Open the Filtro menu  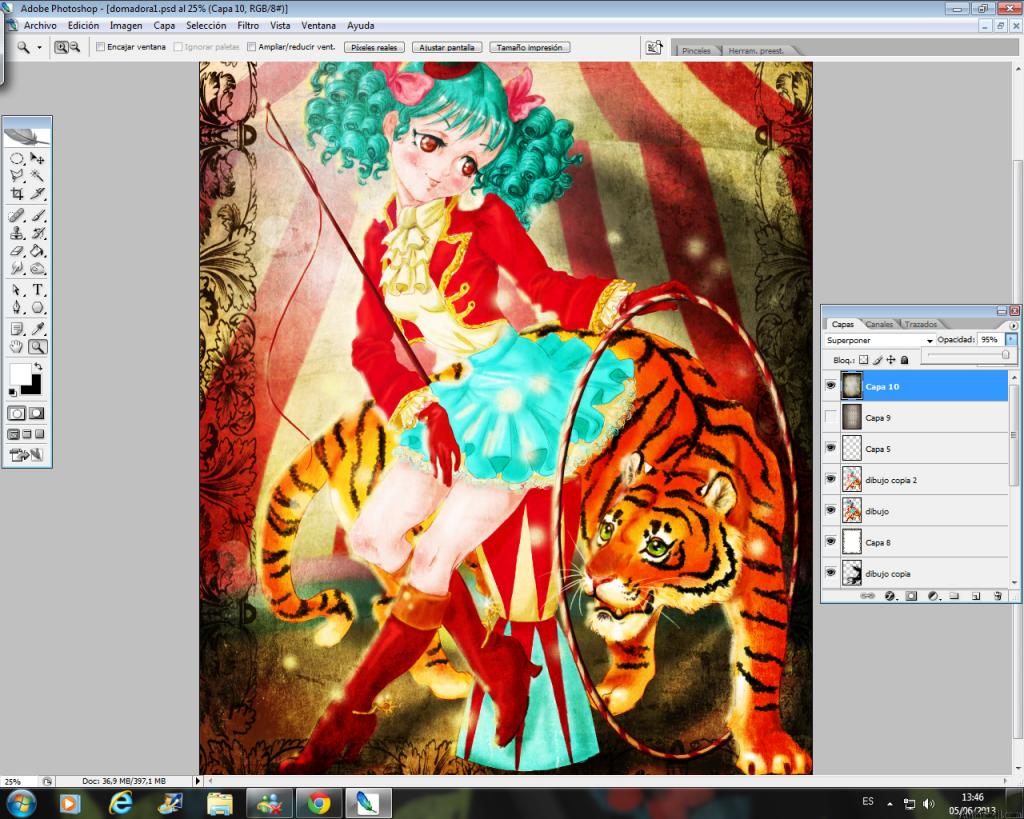[x=248, y=25]
